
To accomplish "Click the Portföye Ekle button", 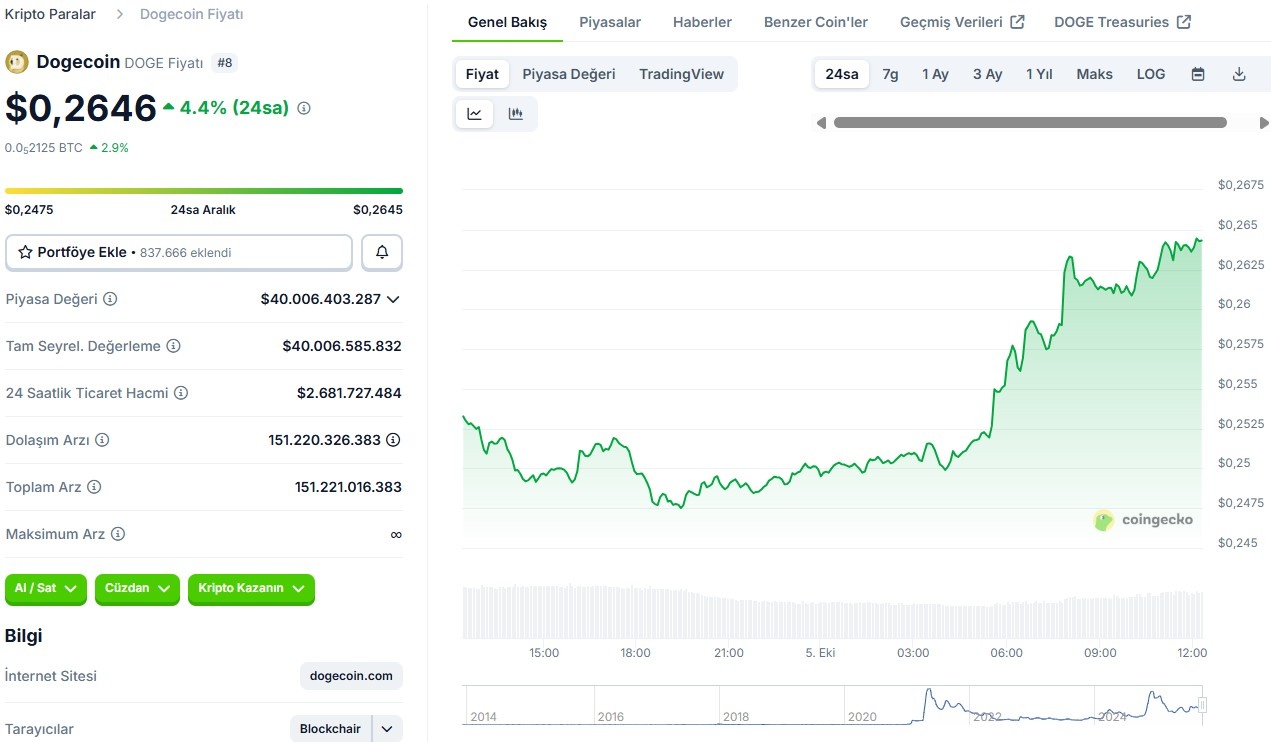I will [x=179, y=253].
